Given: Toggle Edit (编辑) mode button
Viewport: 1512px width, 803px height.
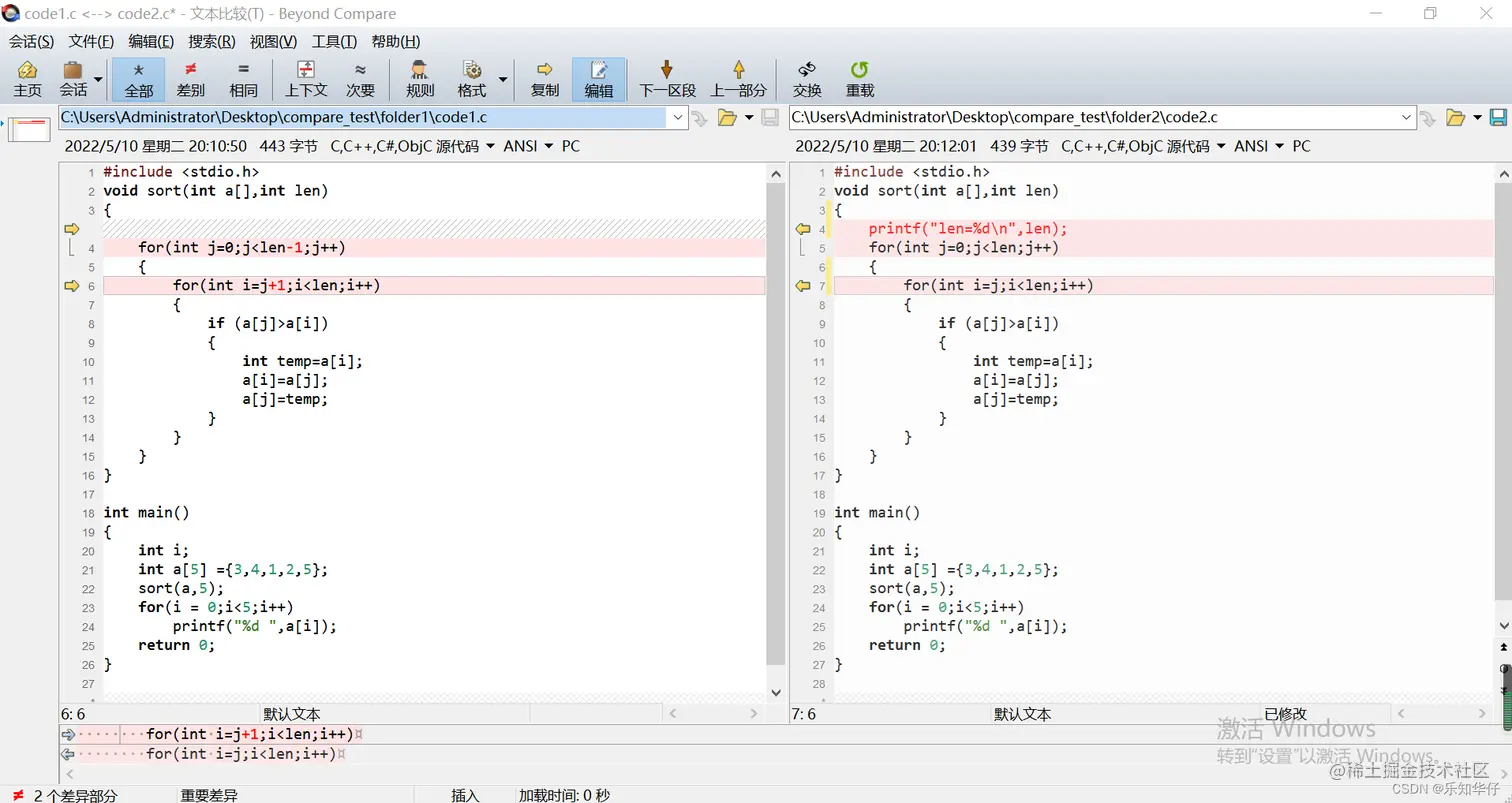Looking at the screenshot, I should [599, 79].
